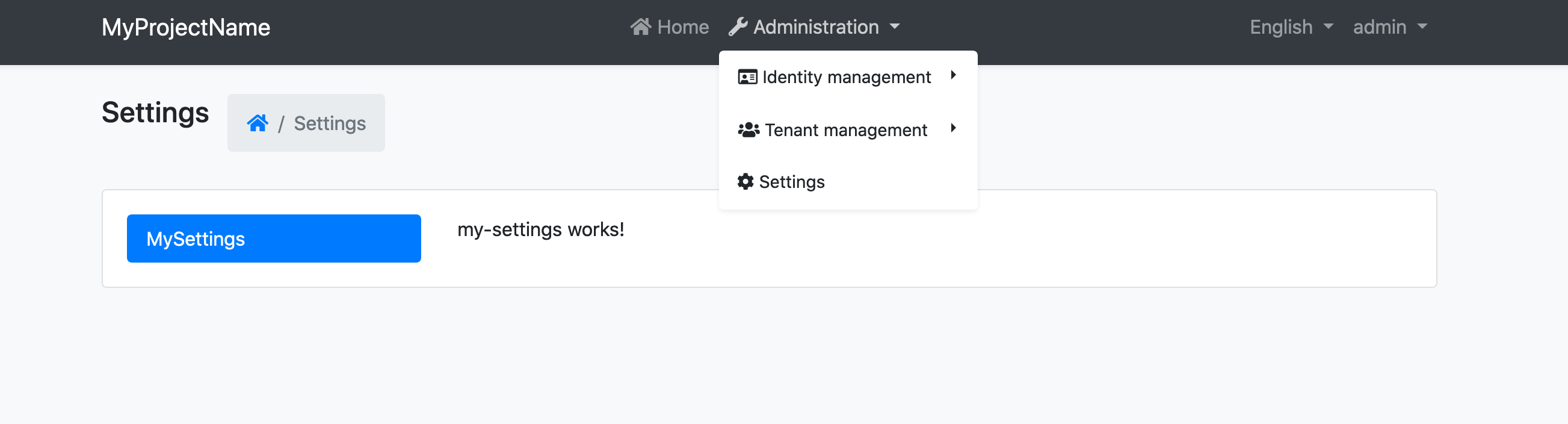
Task: Click the MyProjectName brand link
Action: click(186, 28)
